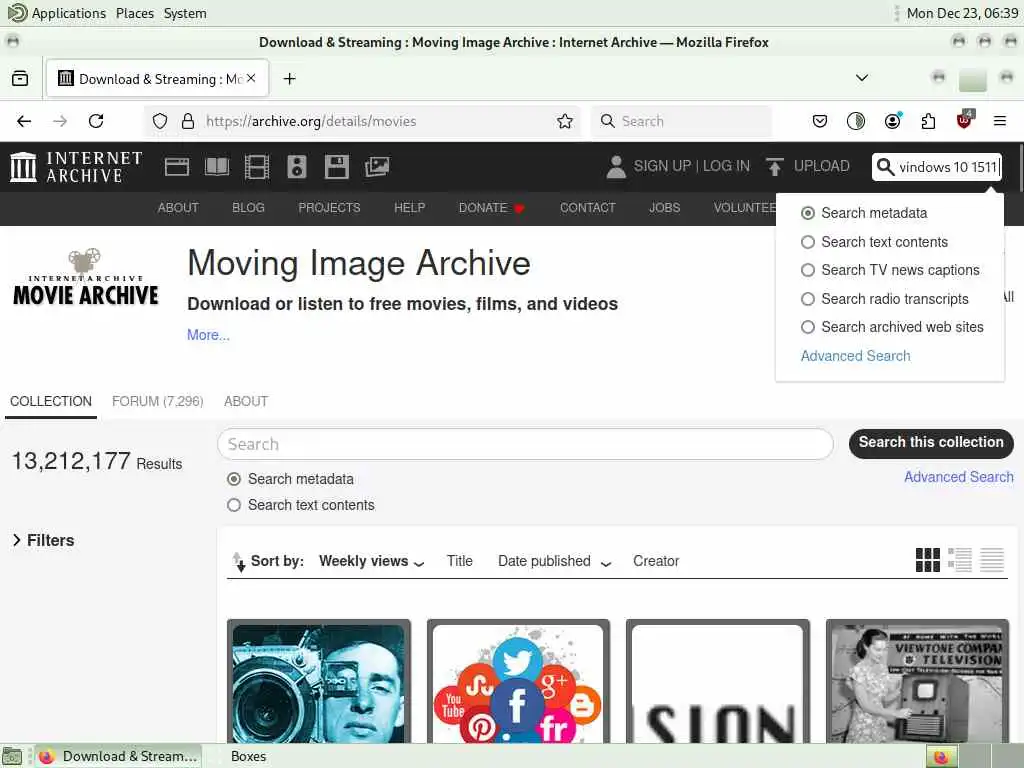Expand the Filters section
This screenshot has height=768, width=1024.
(43, 541)
